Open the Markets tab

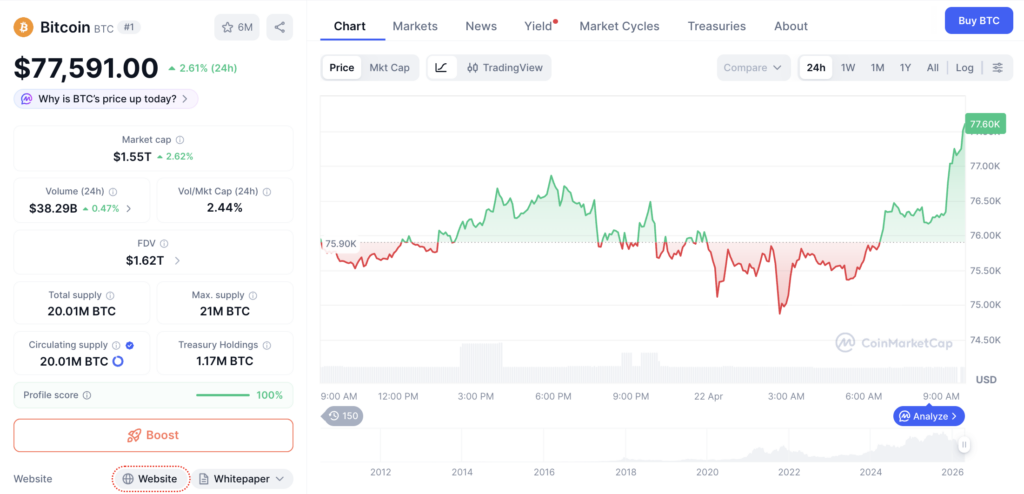(415, 27)
